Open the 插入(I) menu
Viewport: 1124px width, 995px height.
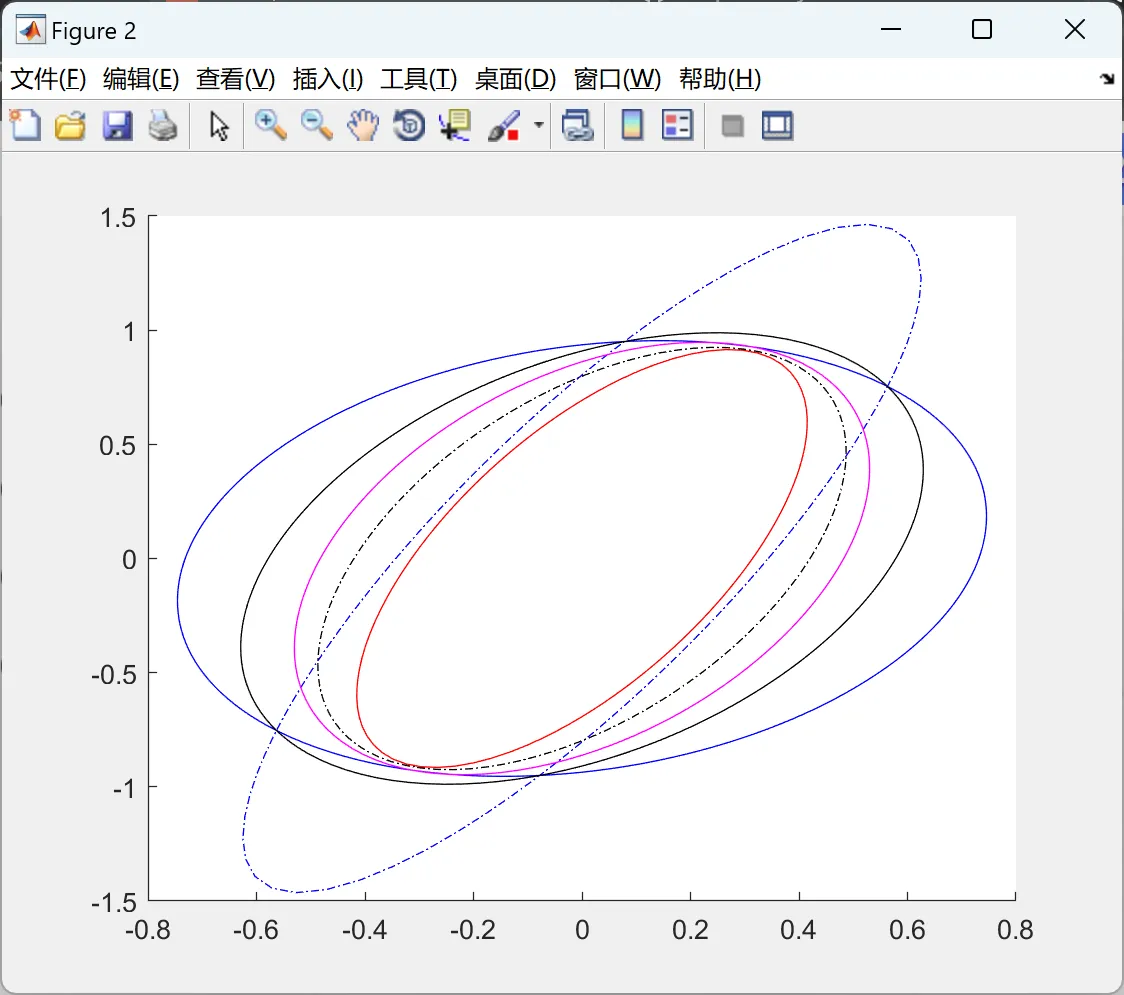pyautogui.click(x=328, y=79)
